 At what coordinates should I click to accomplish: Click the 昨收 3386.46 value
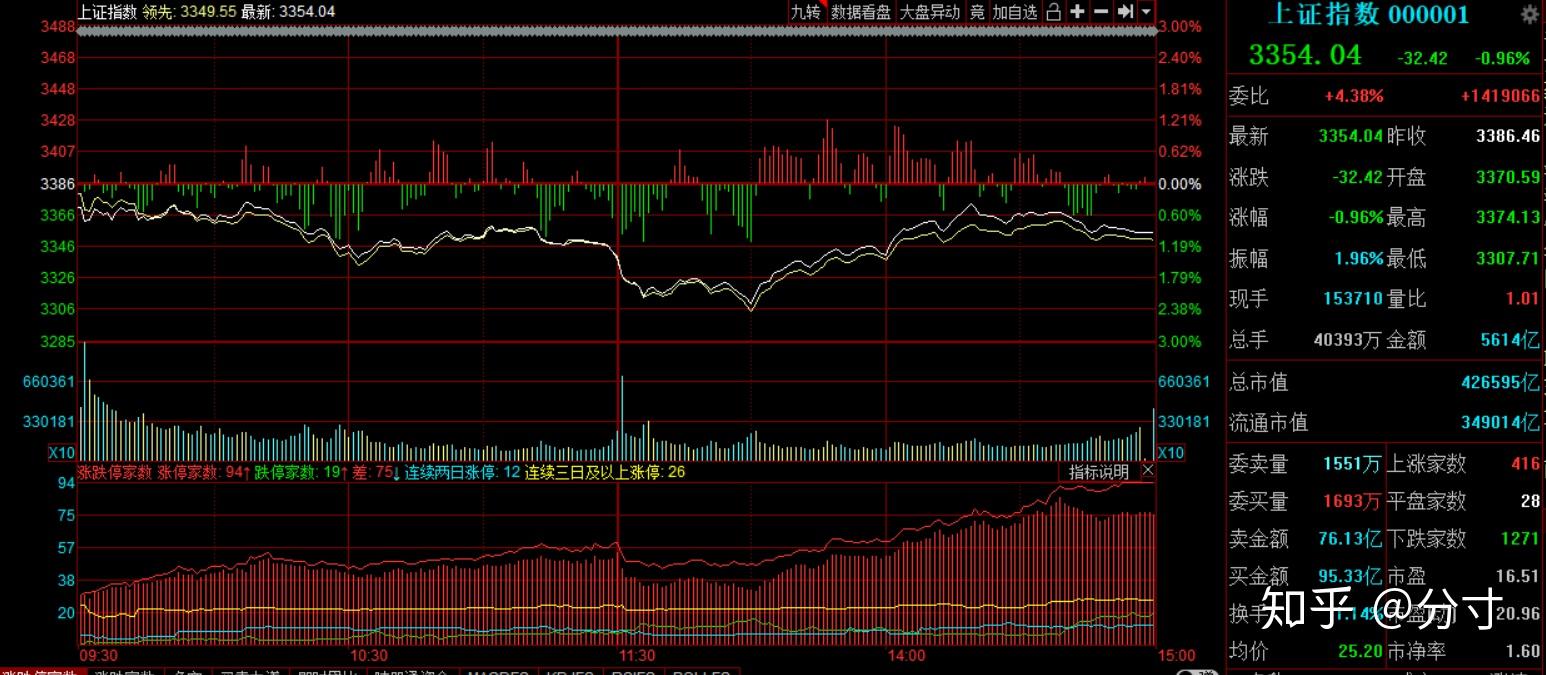[1508, 136]
